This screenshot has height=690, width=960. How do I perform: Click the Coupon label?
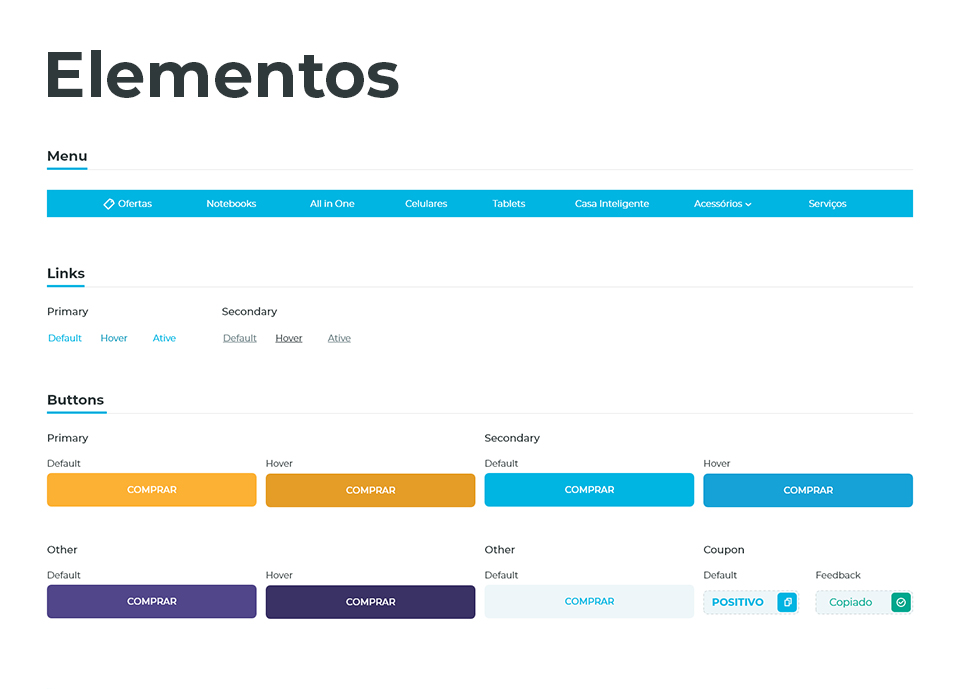tap(724, 550)
